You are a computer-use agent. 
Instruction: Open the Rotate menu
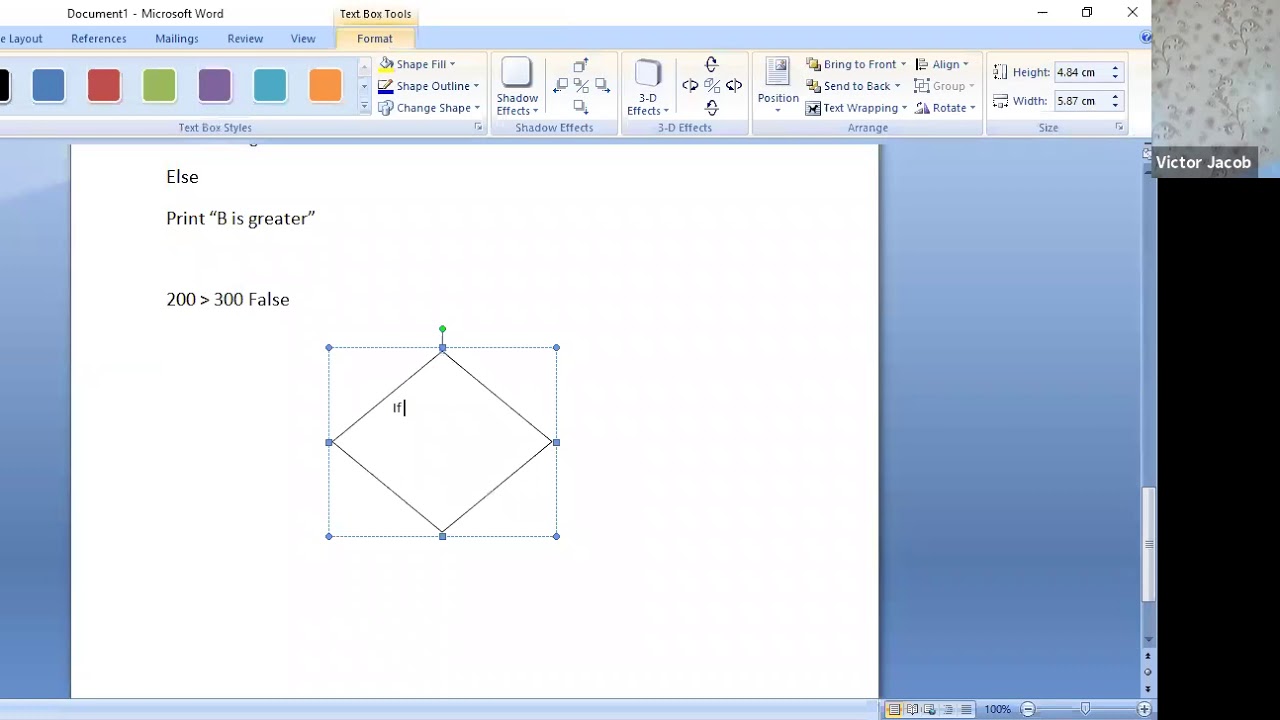pos(944,108)
